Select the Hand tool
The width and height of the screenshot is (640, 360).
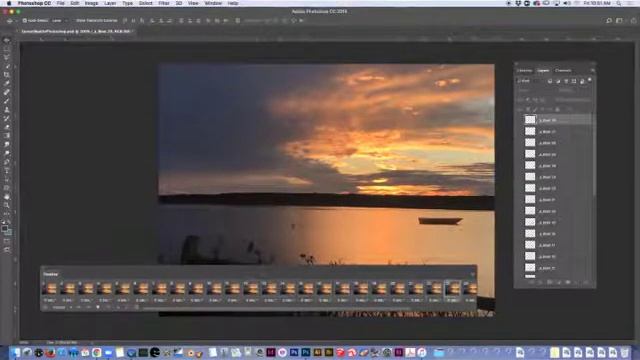point(7,197)
